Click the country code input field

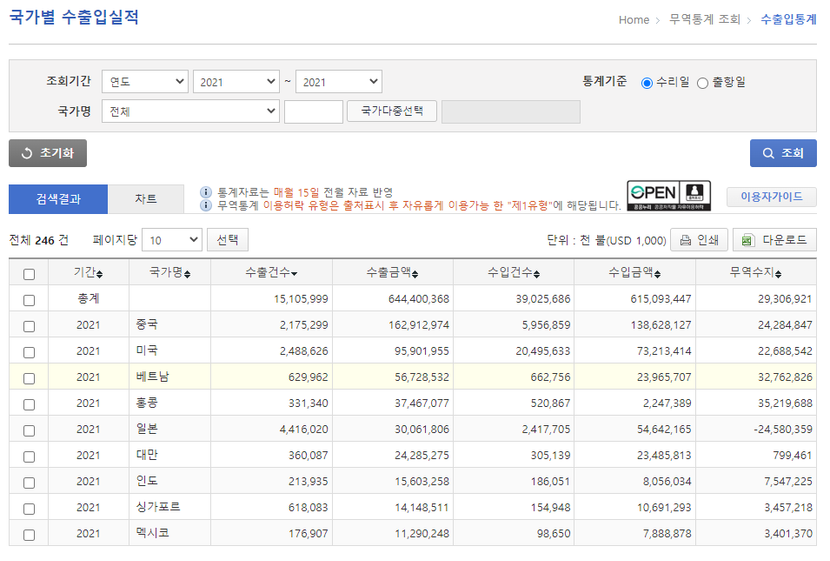point(313,112)
